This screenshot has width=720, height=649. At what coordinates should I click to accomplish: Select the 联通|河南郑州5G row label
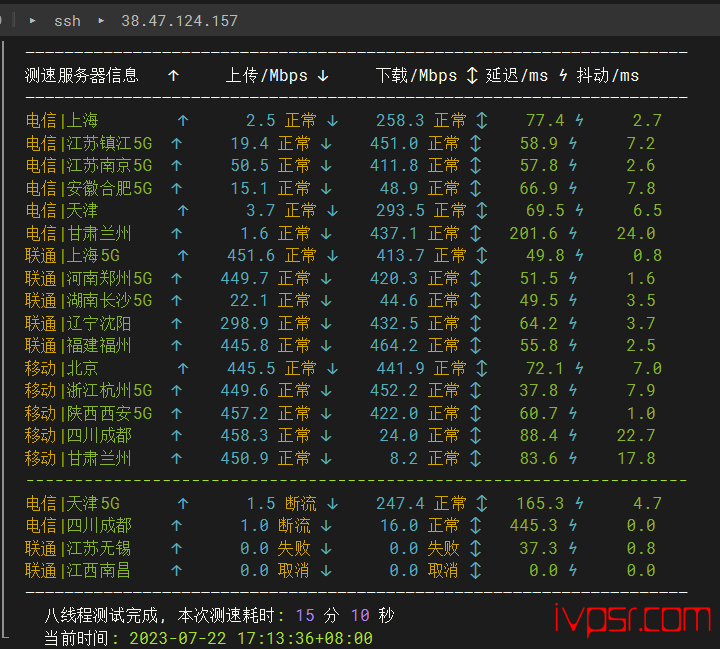[x=89, y=278]
